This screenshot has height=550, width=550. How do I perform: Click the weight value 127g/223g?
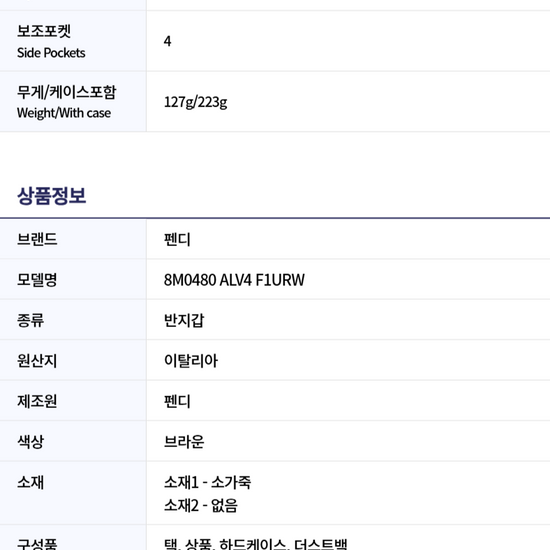pyautogui.click(x=195, y=102)
